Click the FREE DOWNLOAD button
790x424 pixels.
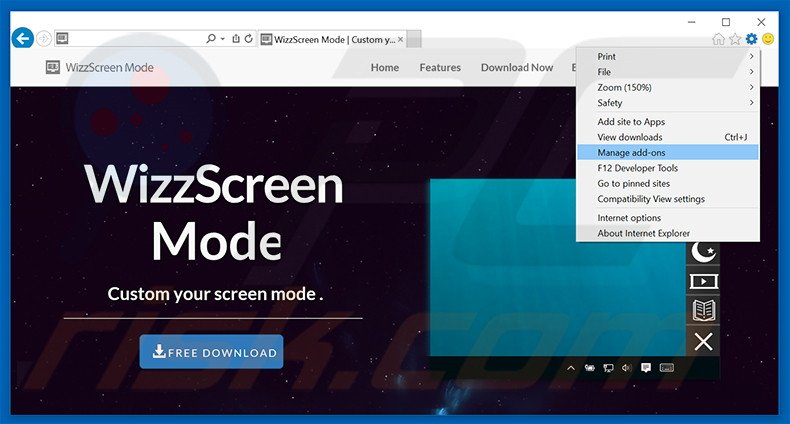212,352
